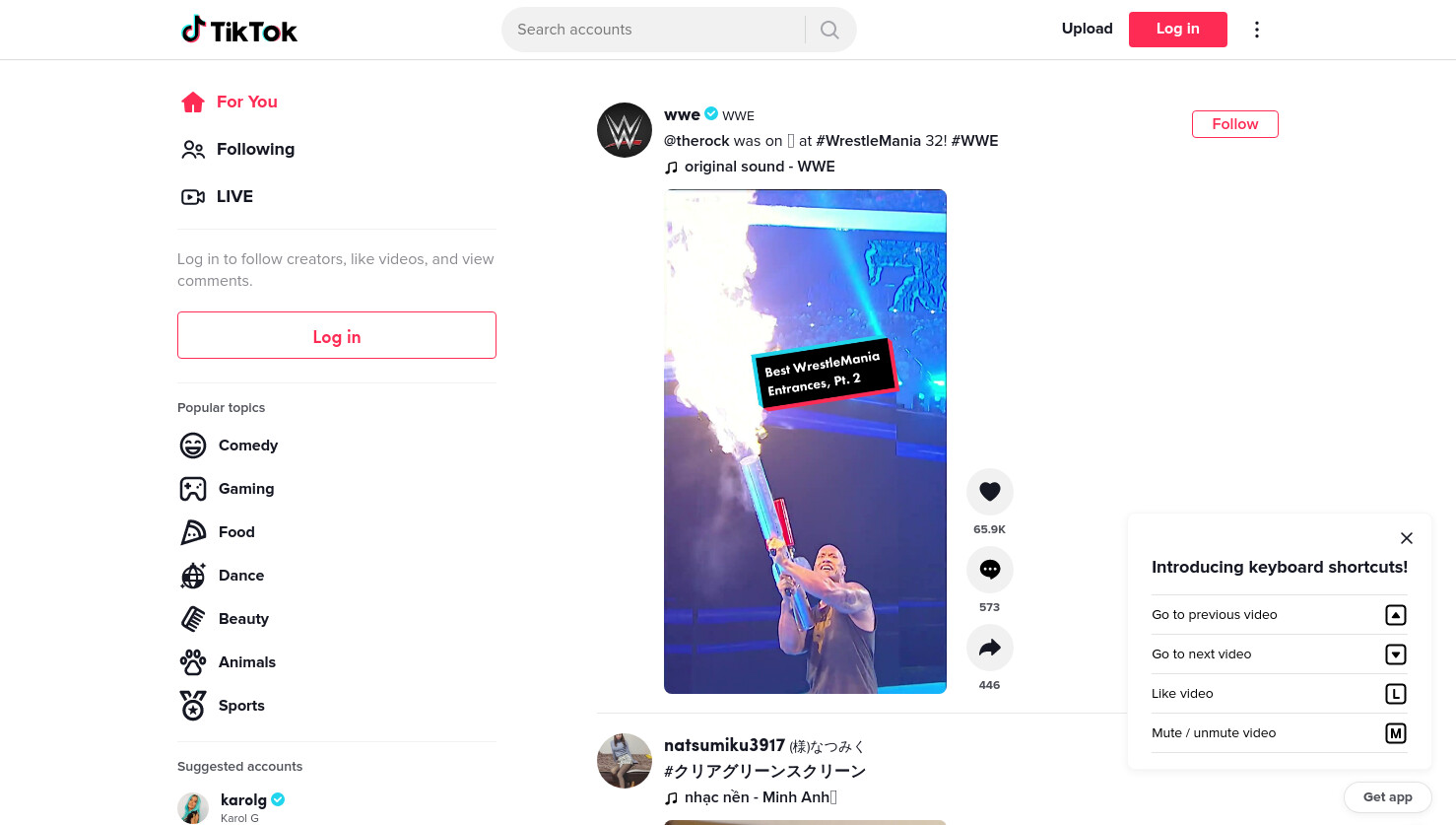The width and height of the screenshot is (1456, 825).
Task: Browse the Food topic
Action: point(218,532)
